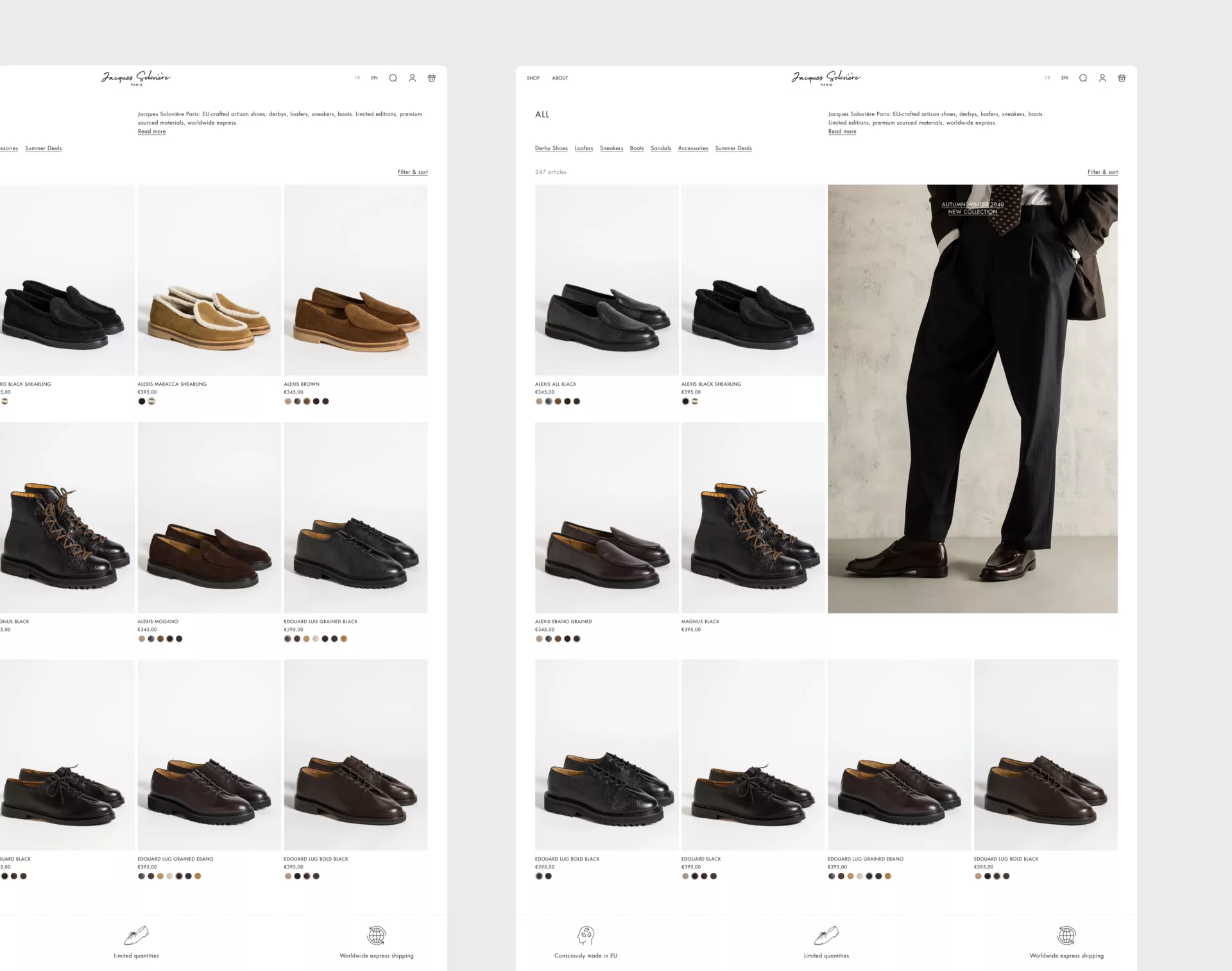
Task: Click the Consciously made in EU icon
Action: pyautogui.click(x=586, y=935)
